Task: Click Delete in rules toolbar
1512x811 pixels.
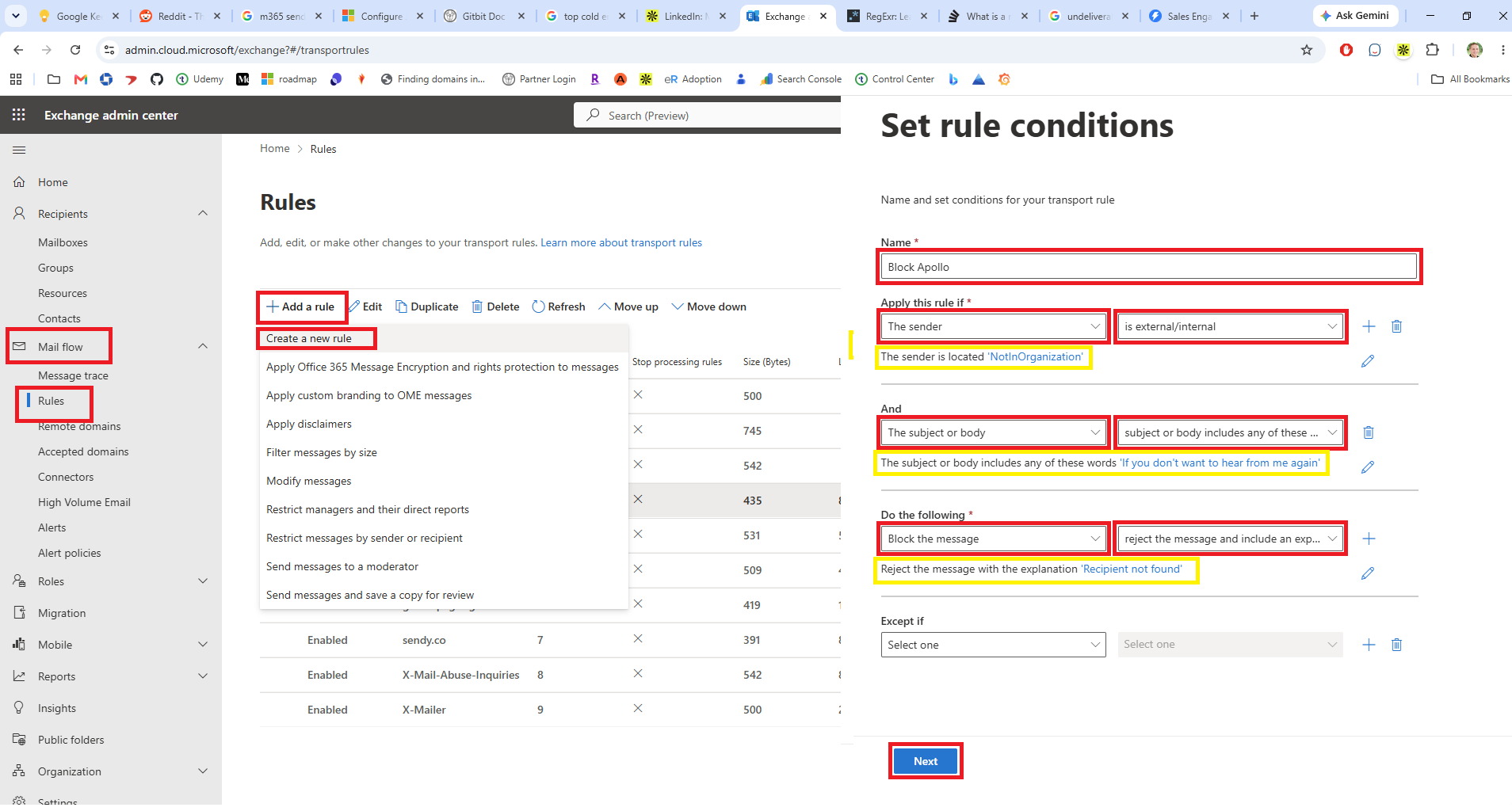Action: click(x=496, y=307)
